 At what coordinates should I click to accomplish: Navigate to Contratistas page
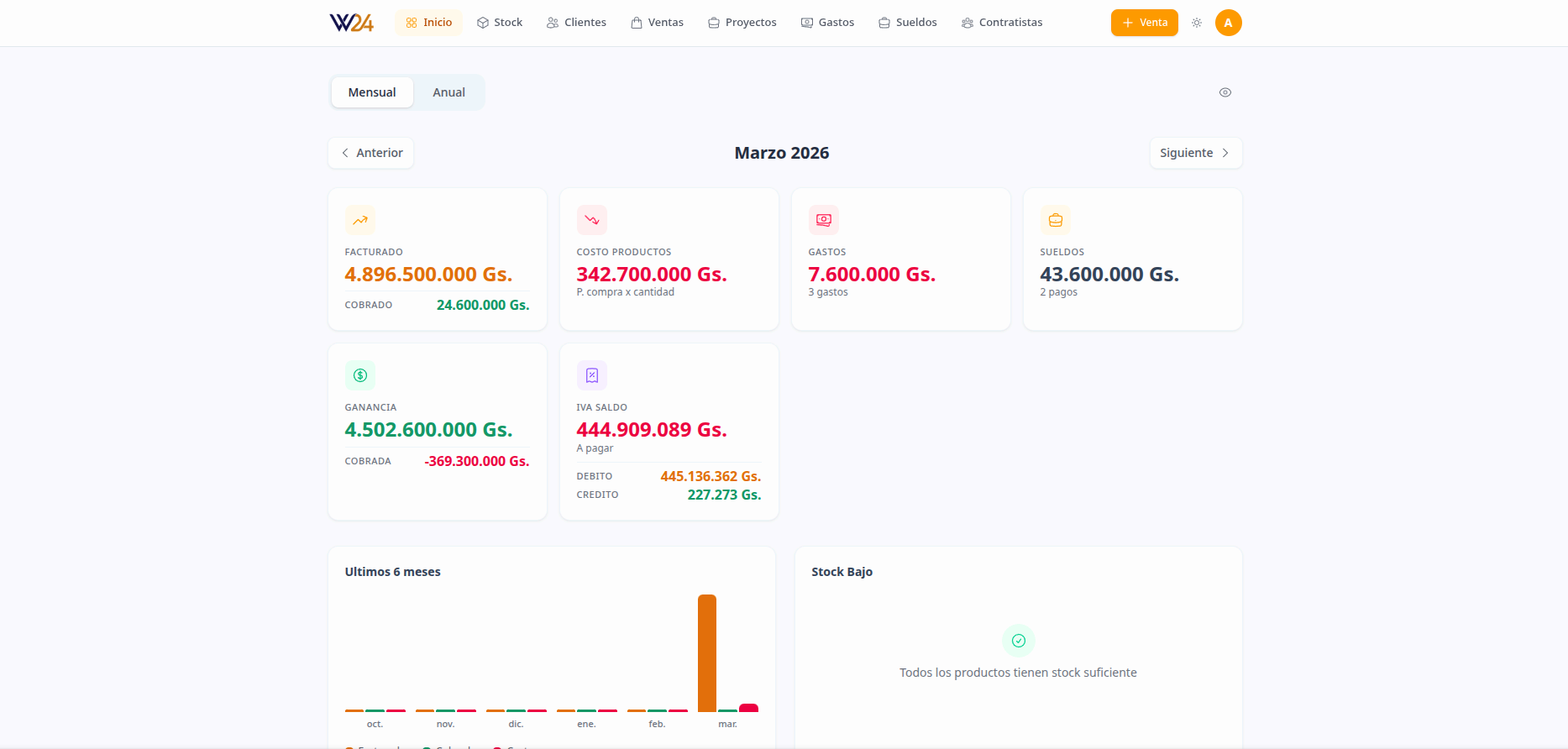[x=1002, y=23]
